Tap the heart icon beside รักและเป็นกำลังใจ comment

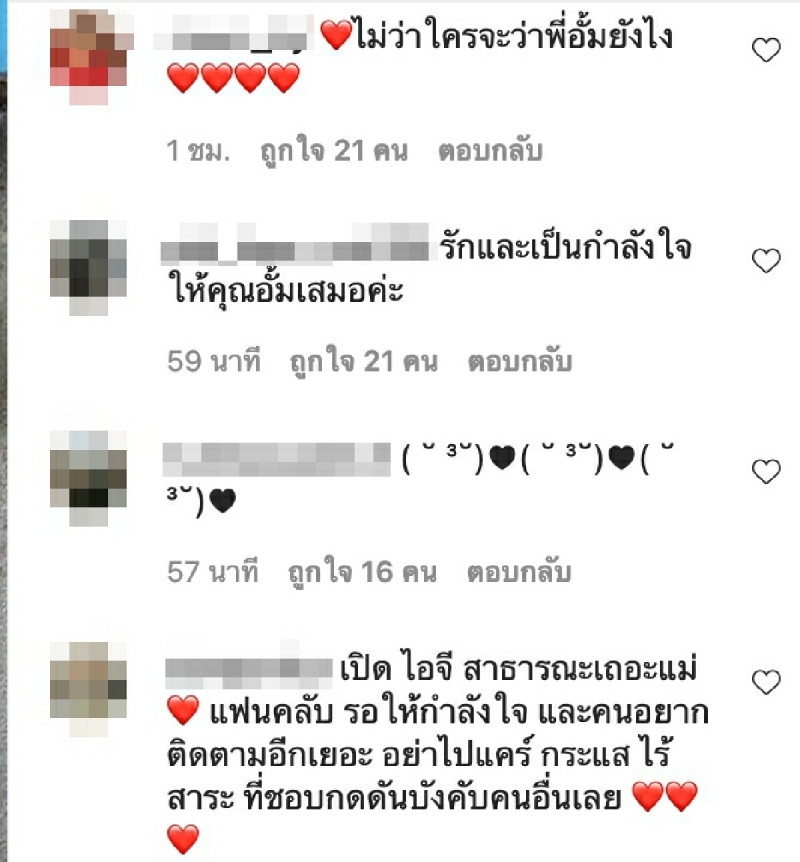766,261
